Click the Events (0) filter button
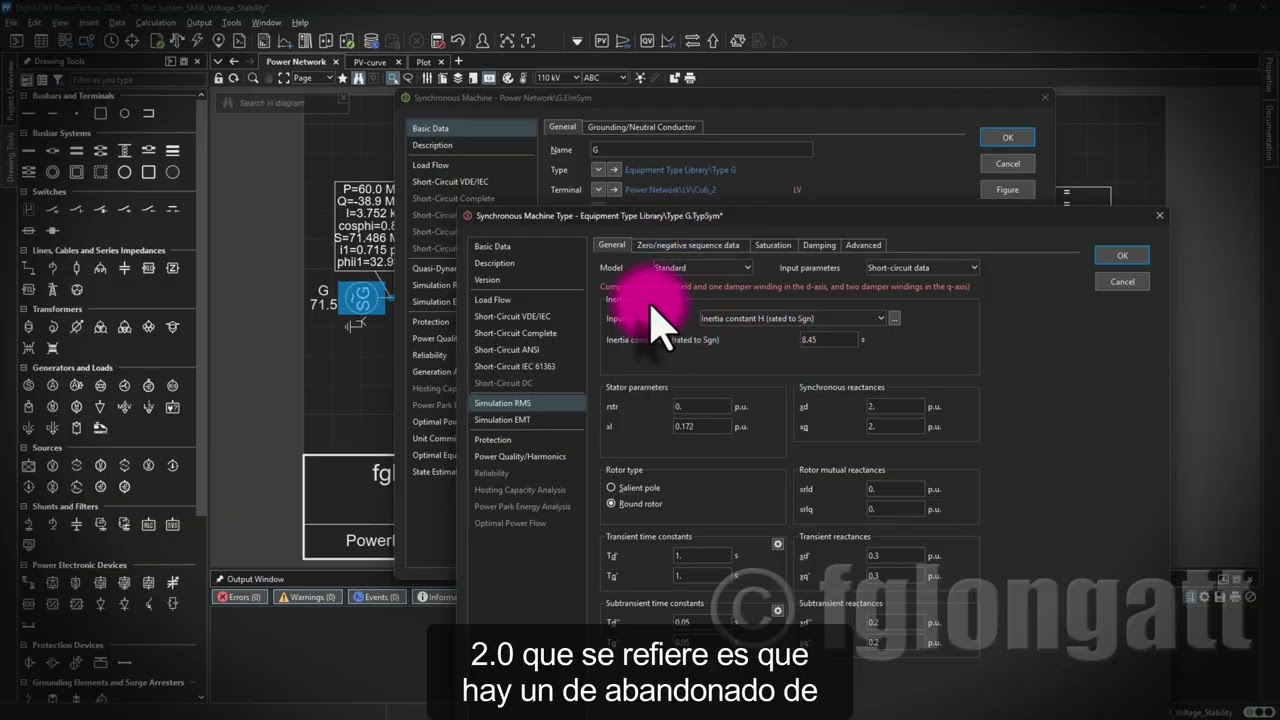1280x720 pixels. point(376,597)
